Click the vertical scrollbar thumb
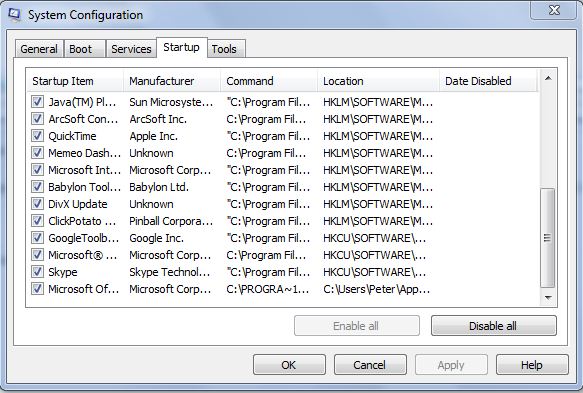The height and width of the screenshot is (393, 583). point(547,238)
